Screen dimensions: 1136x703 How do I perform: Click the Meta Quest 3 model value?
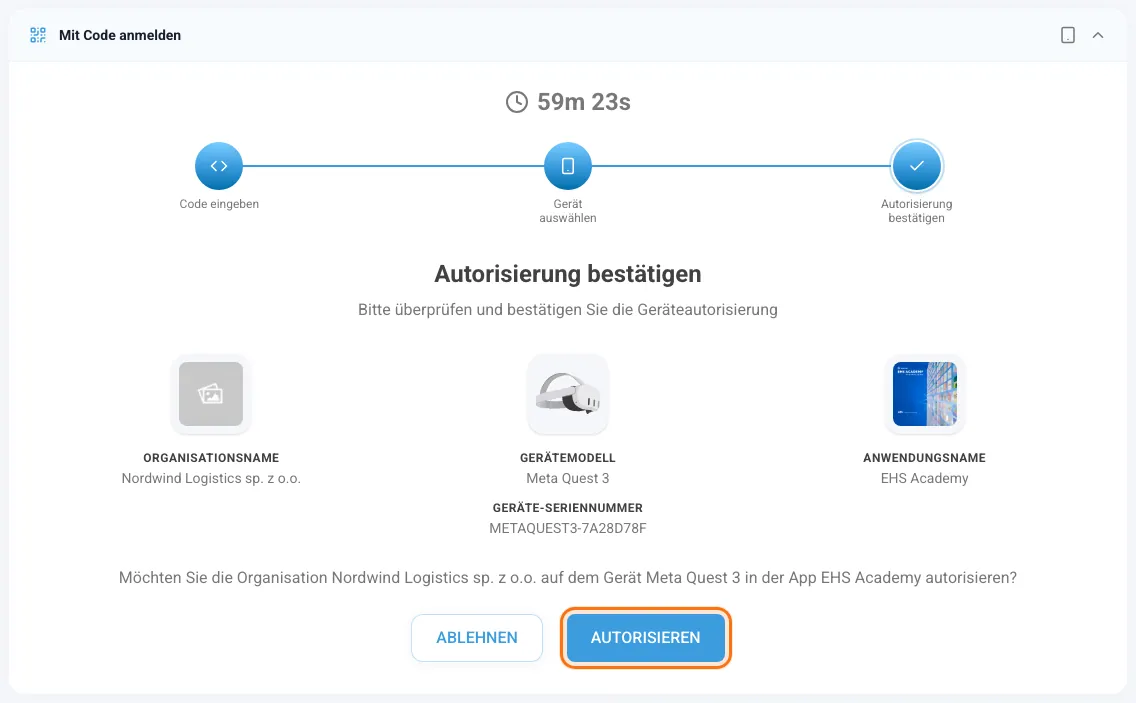click(x=568, y=478)
